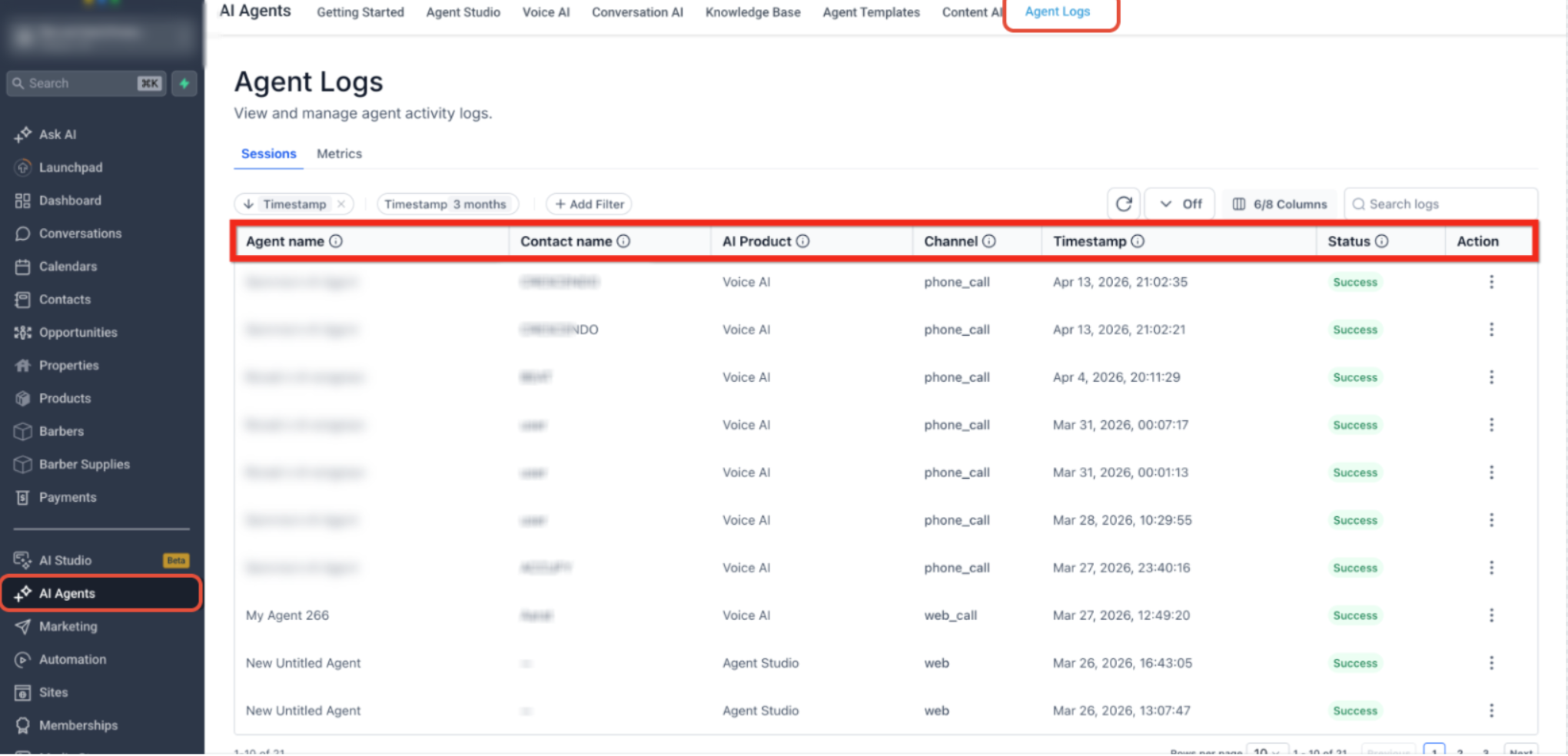
Task: Focus the sidebar Search box
Action: click(x=86, y=83)
